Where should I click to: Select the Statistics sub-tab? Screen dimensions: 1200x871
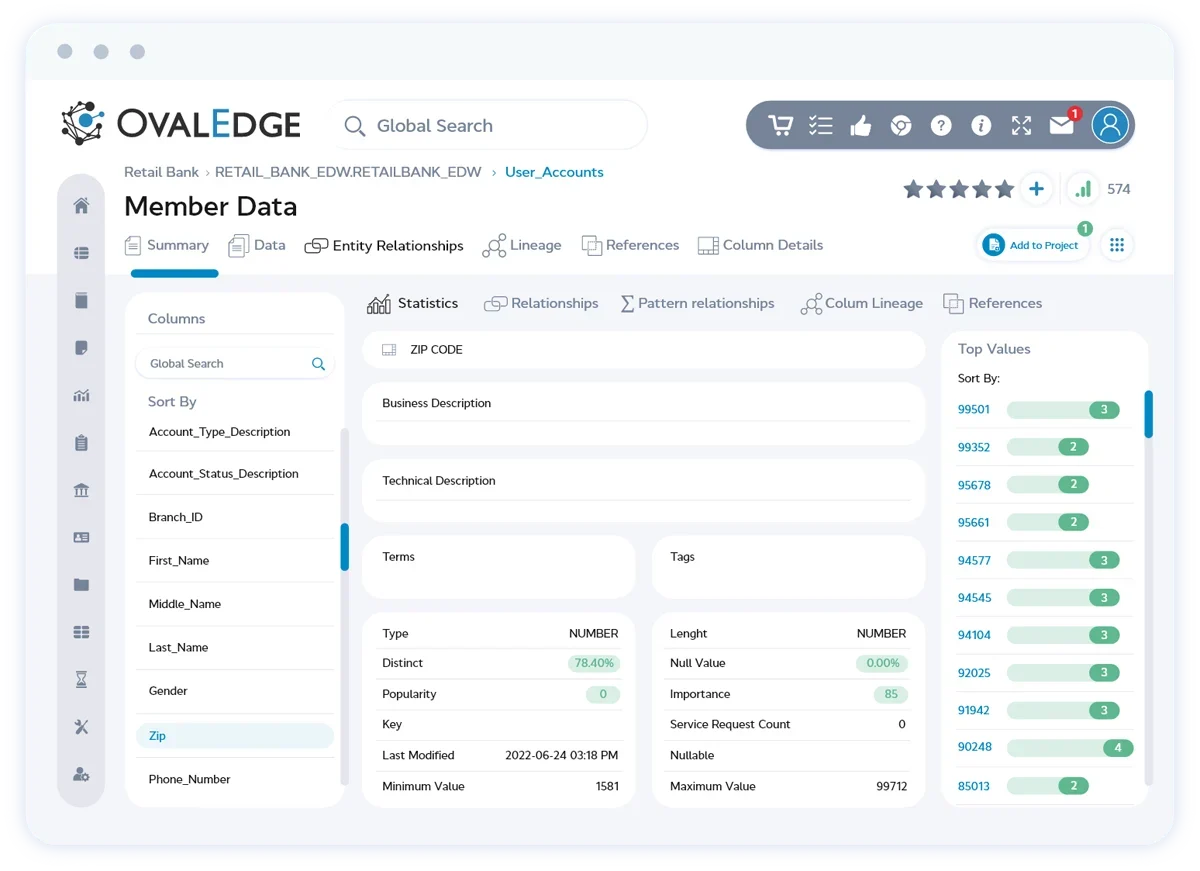coord(413,303)
